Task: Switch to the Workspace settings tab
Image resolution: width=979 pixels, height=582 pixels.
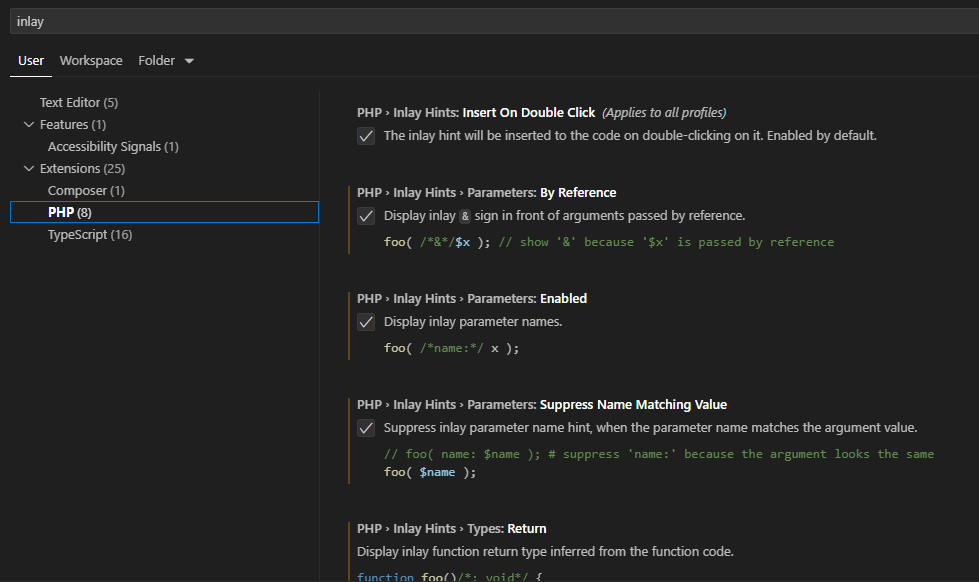Action: tap(91, 61)
